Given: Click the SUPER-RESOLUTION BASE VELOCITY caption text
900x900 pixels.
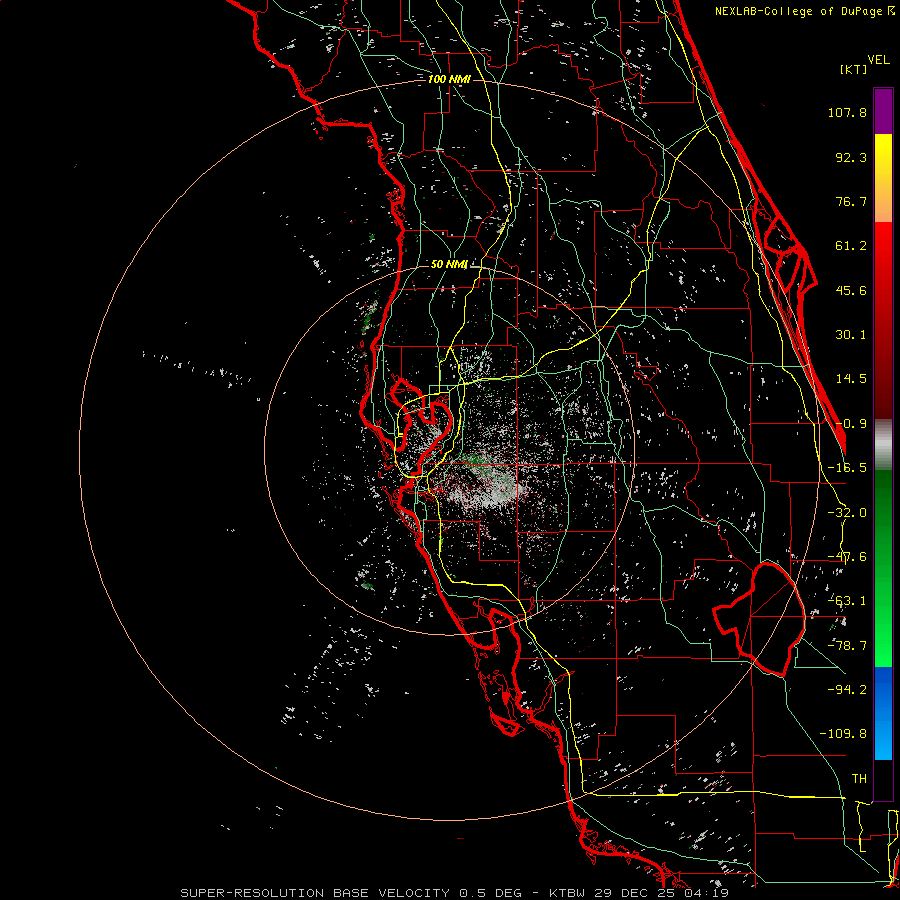Looking at the screenshot, I should pos(315,893).
